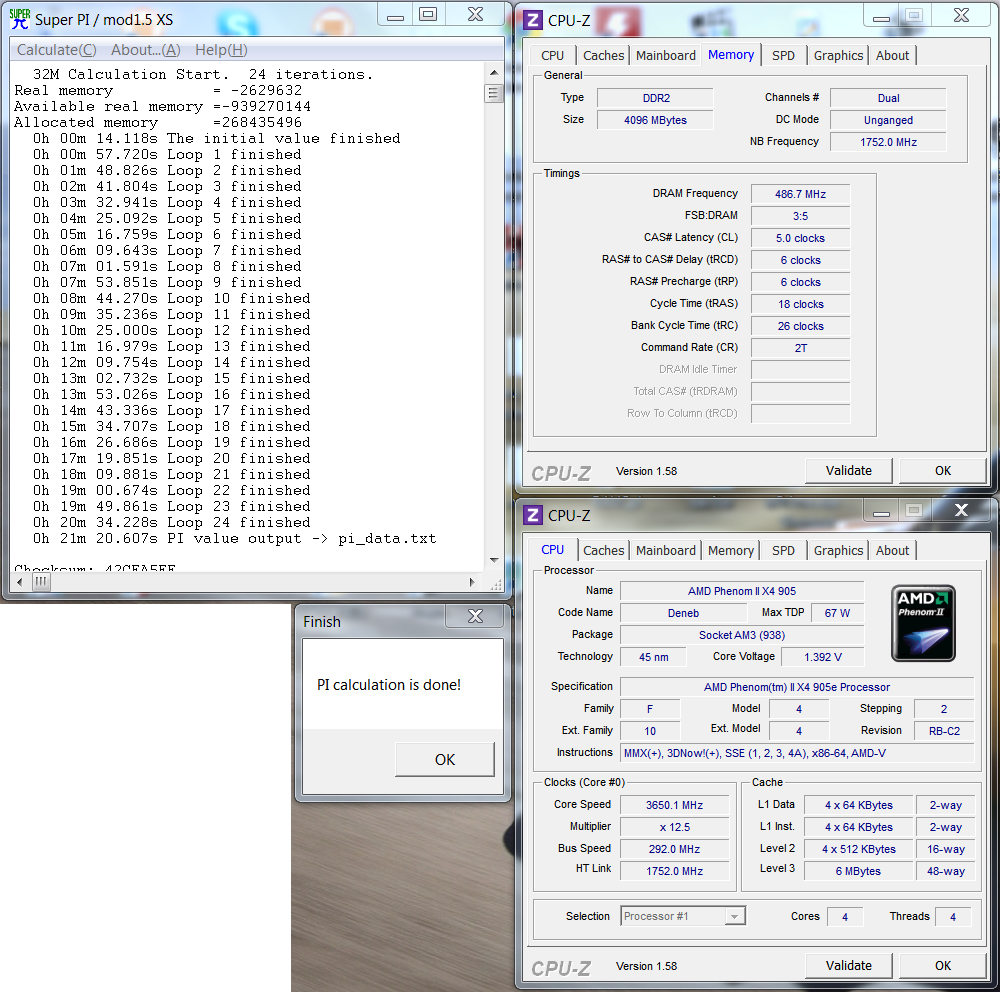1000x992 pixels.
Task: Click the PI value output pi_data.txt line
Action: (x=235, y=538)
